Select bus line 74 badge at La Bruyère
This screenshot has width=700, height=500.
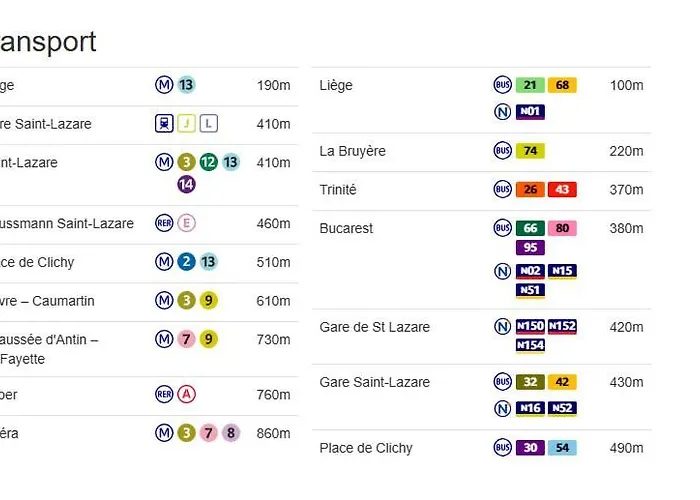coord(530,151)
